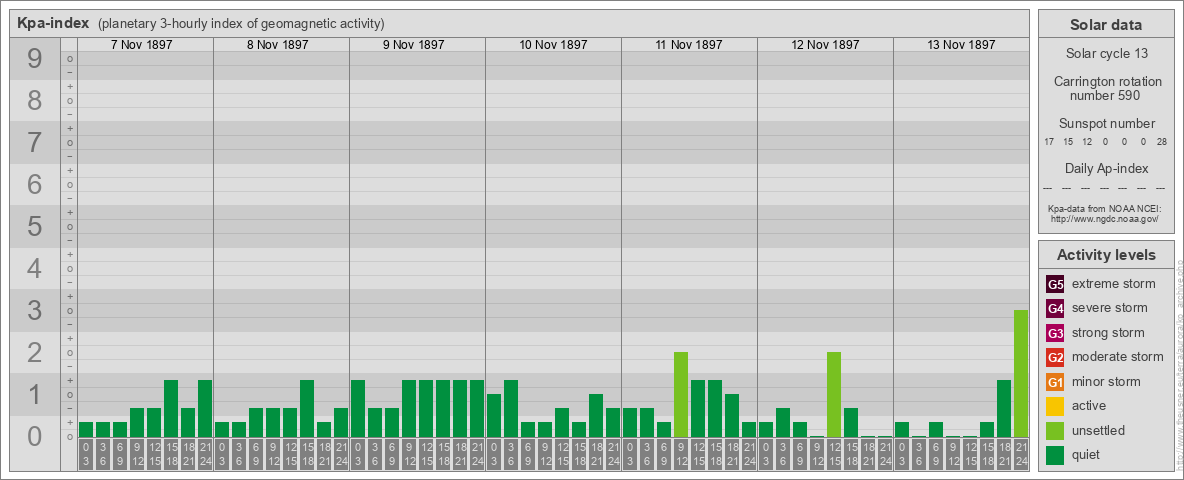Screen dimensions: 1184x480
Task: Click the 'moderate storm' legend label
Action: [x=1118, y=357]
